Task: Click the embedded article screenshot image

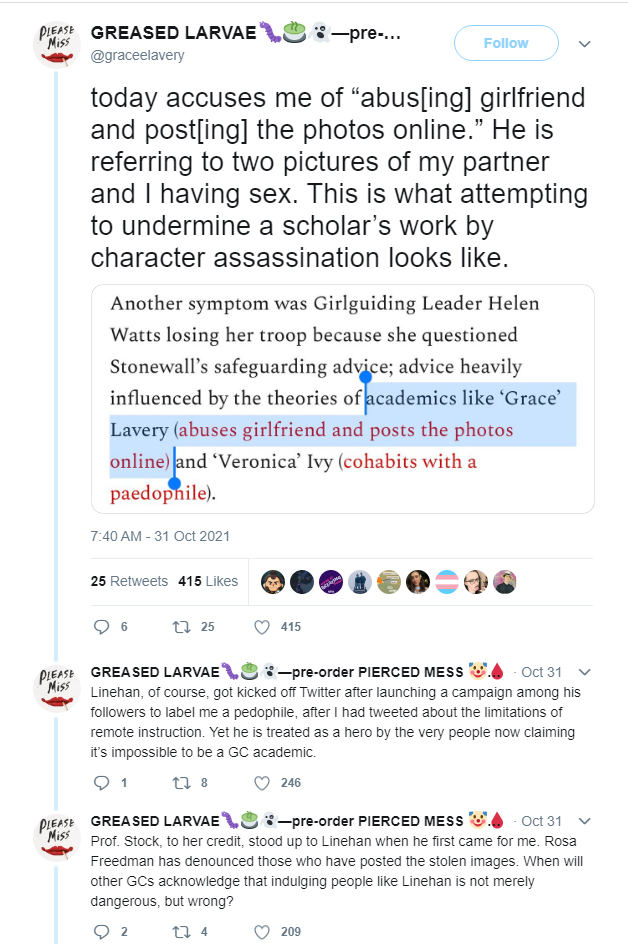Action: click(342, 398)
